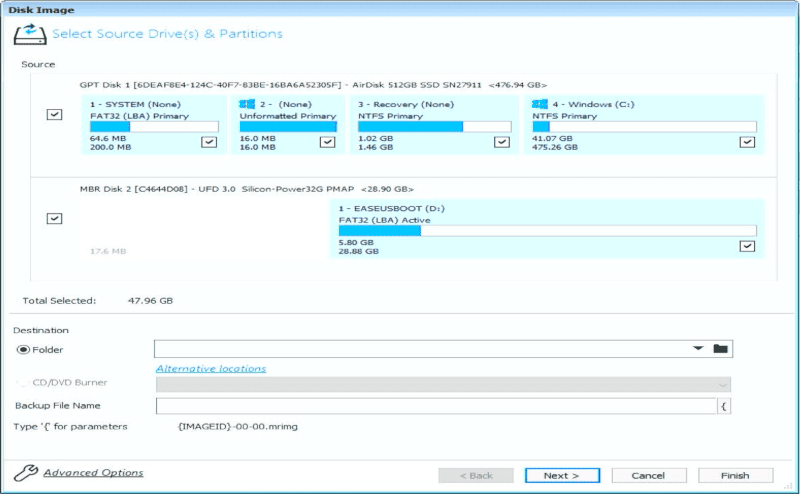This screenshot has height=494, width=800.
Task: Toggle the MBR Disk 2 checkbox
Action: pos(54,218)
